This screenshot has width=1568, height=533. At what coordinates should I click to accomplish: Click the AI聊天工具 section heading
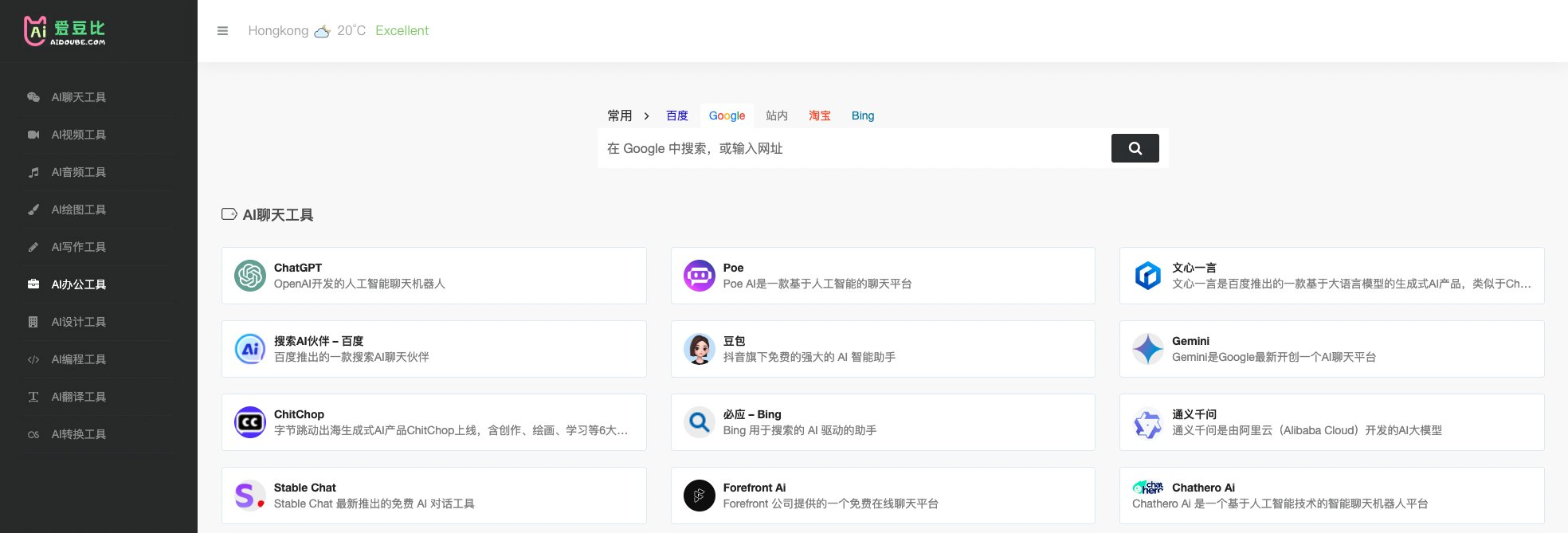coord(278,215)
